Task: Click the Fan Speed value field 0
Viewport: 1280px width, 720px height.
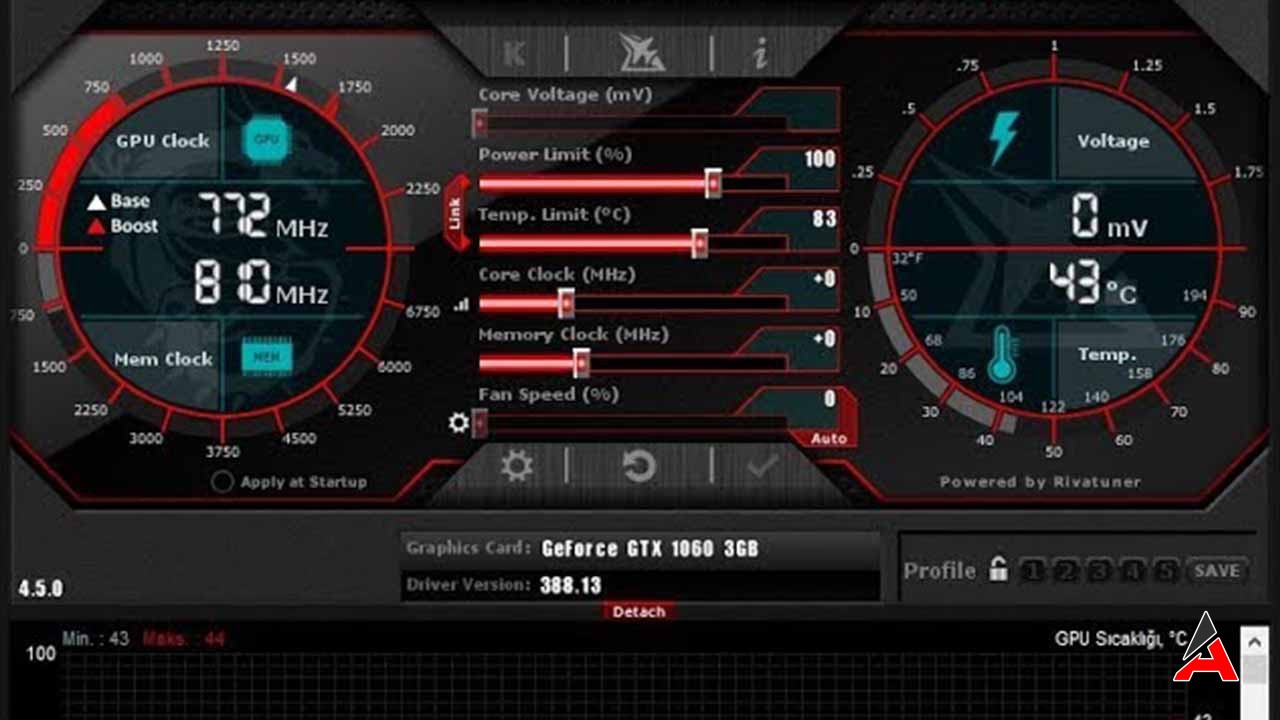Action: (829, 400)
